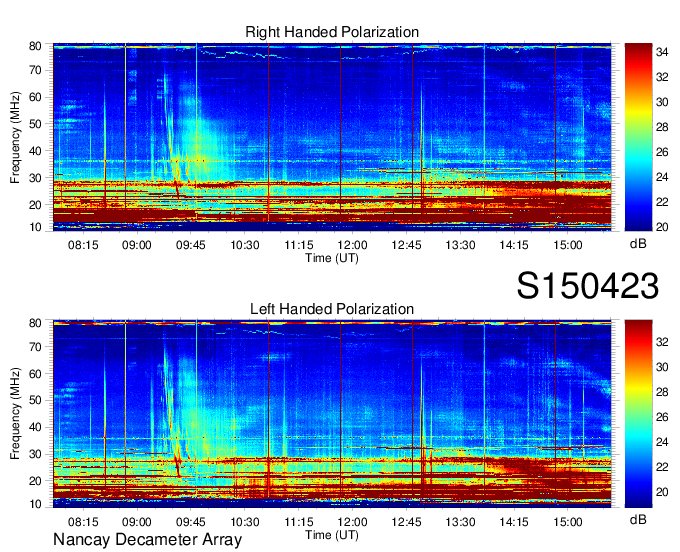Click the dB unit label below the upper colorbar
This screenshot has height=552, width=680.
(x=638, y=244)
